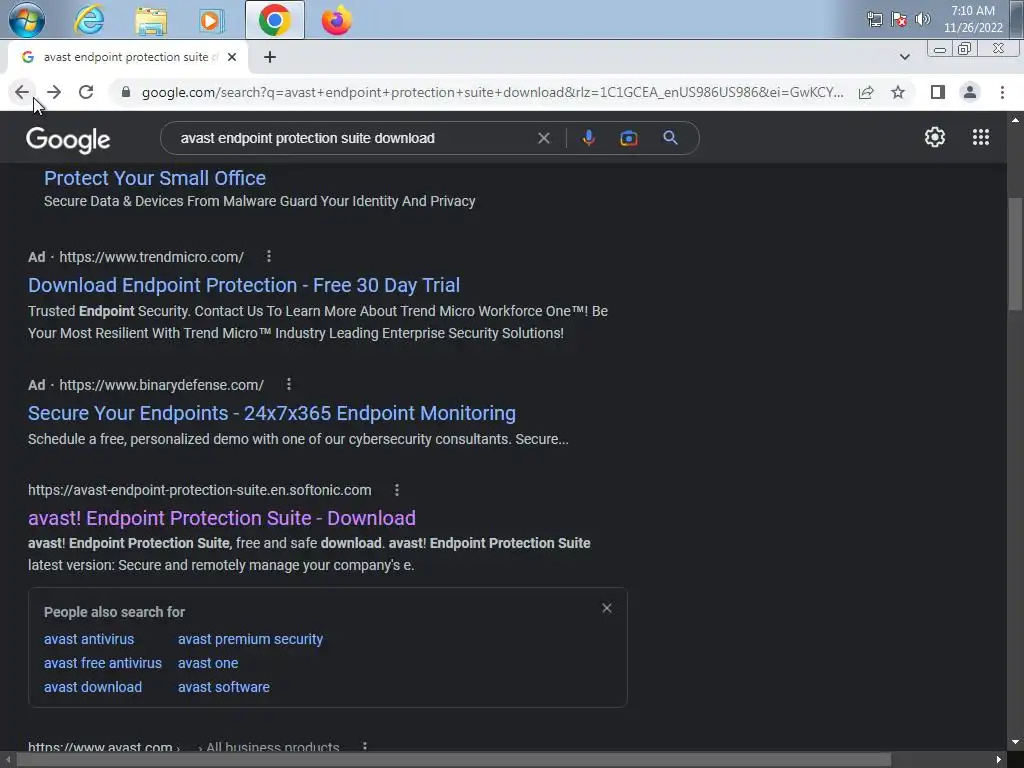
Task: Launch Firefox from the taskbar
Action: point(336,20)
